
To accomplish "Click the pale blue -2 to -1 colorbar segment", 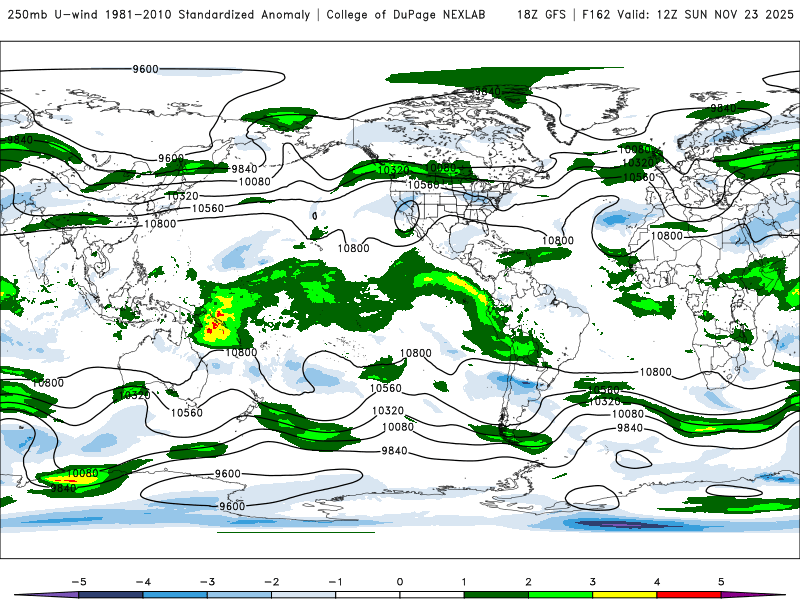I will point(304,595).
